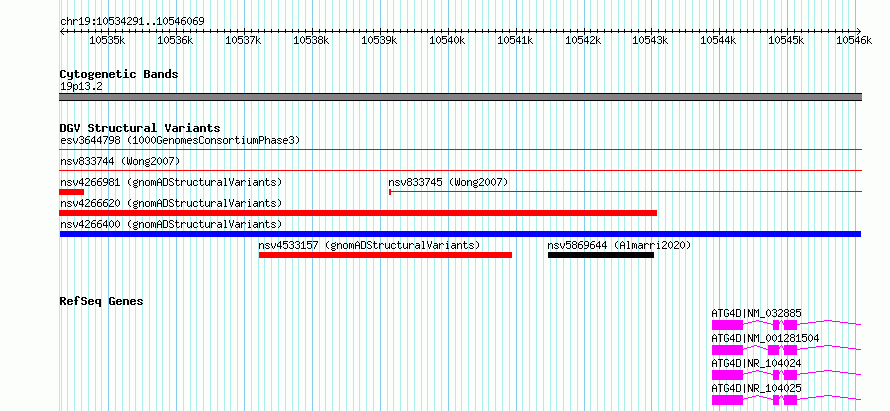Click the short red nsv4266981 variant bar

click(72, 192)
